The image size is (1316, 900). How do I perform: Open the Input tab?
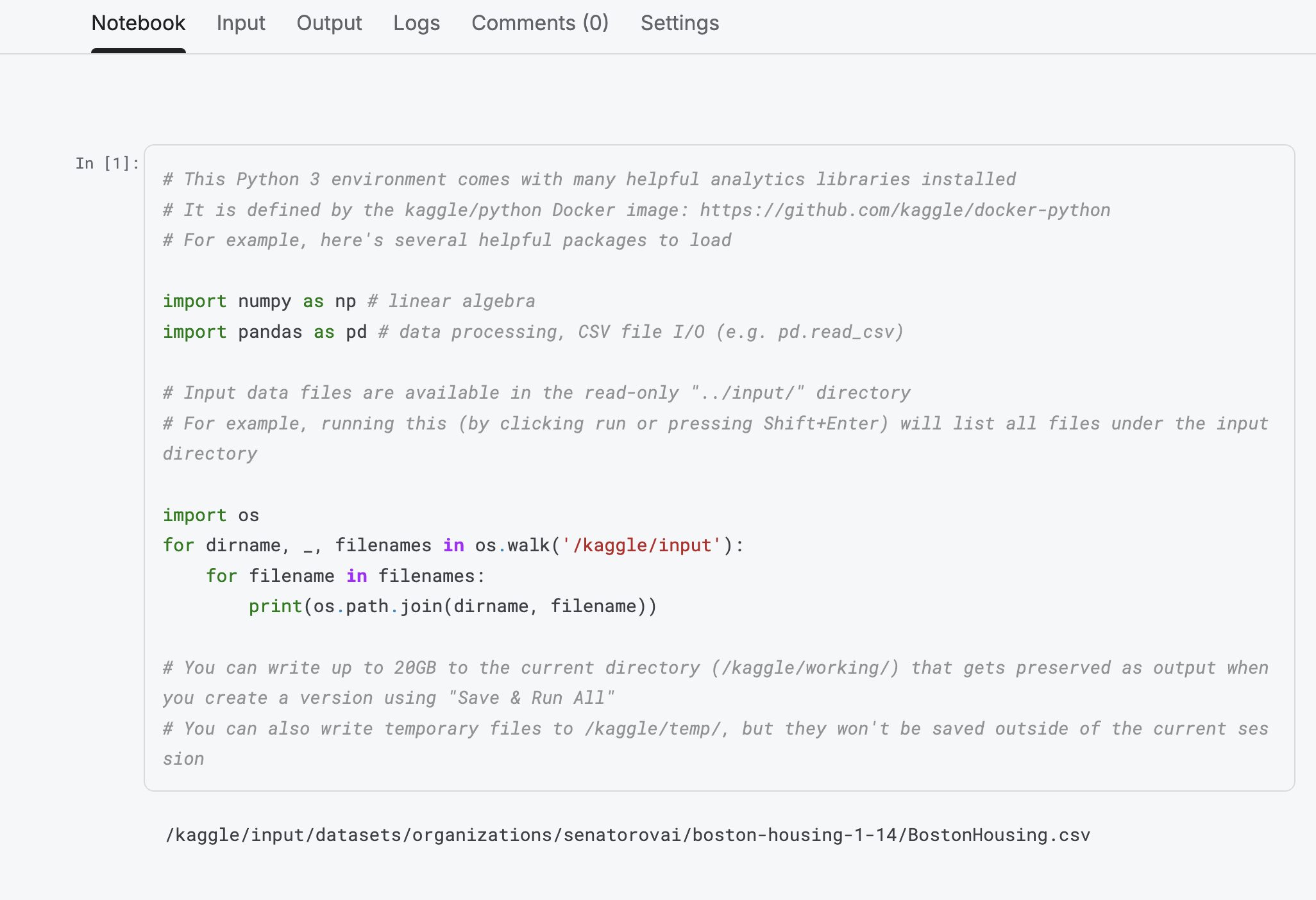pos(240,23)
